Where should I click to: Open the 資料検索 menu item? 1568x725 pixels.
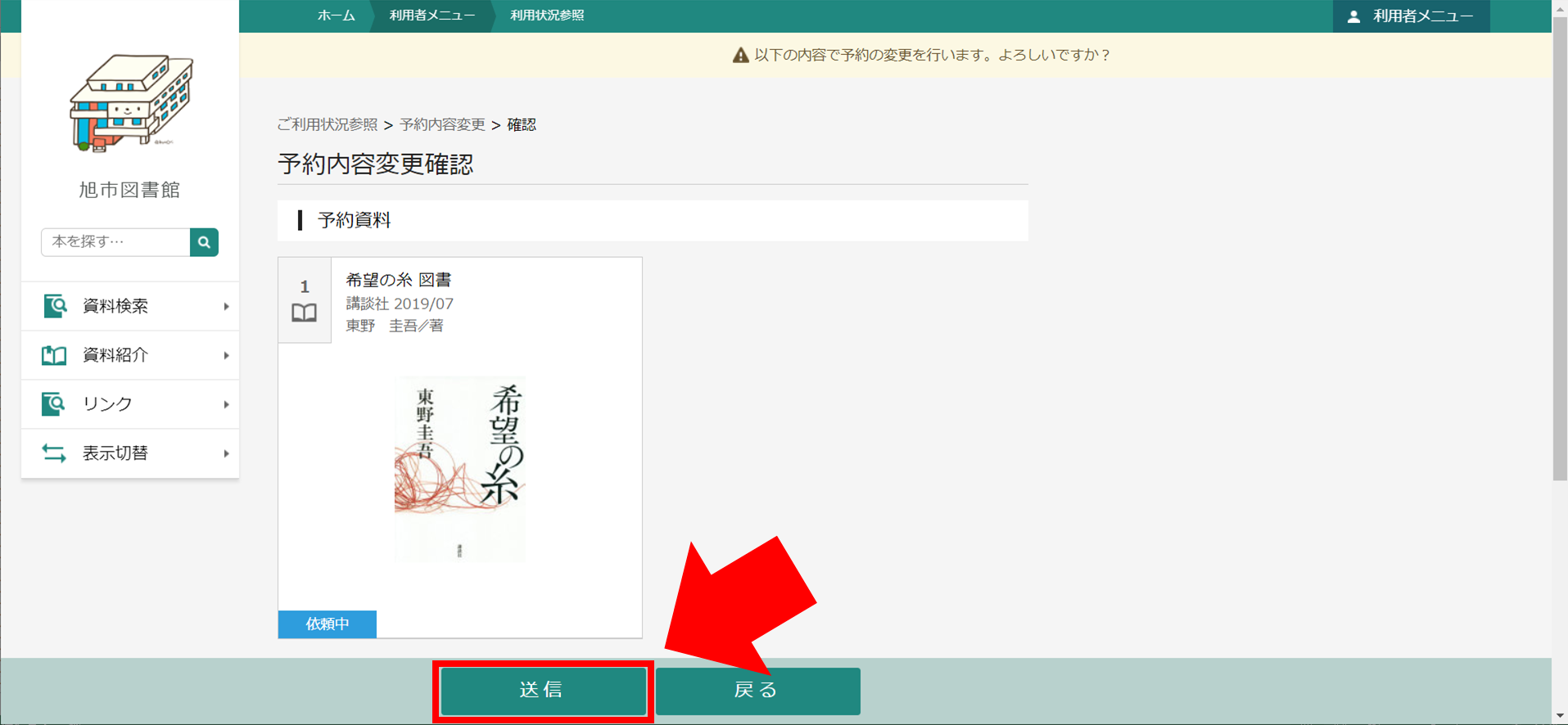point(130,306)
